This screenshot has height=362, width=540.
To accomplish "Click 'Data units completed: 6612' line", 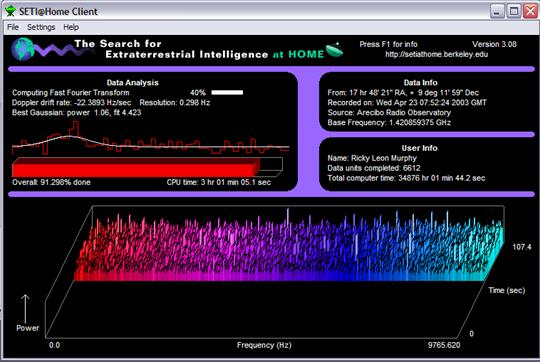I will [374, 168].
